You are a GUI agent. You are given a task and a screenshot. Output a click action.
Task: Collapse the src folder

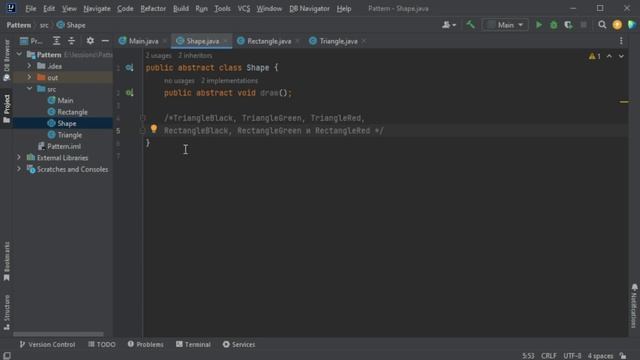(x=29, y=89)
